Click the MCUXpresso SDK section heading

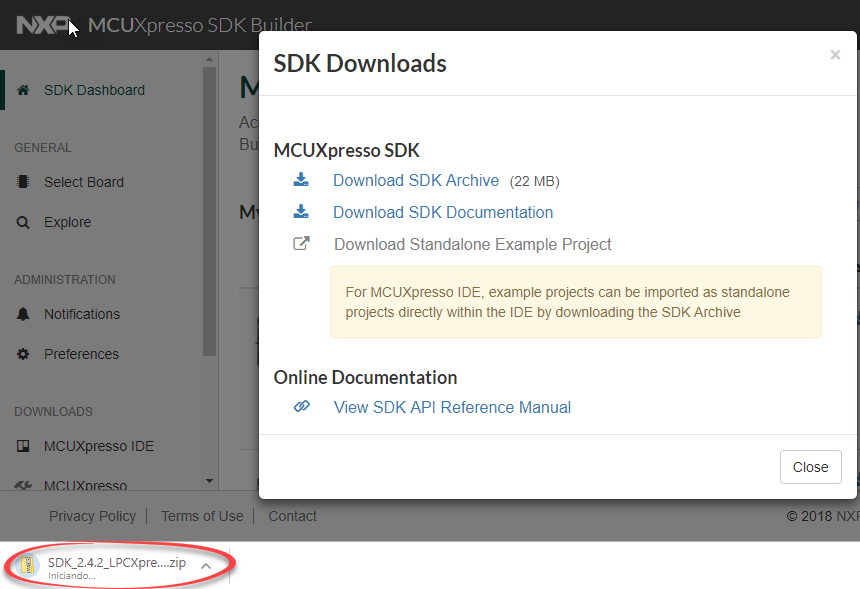[347, 150]
